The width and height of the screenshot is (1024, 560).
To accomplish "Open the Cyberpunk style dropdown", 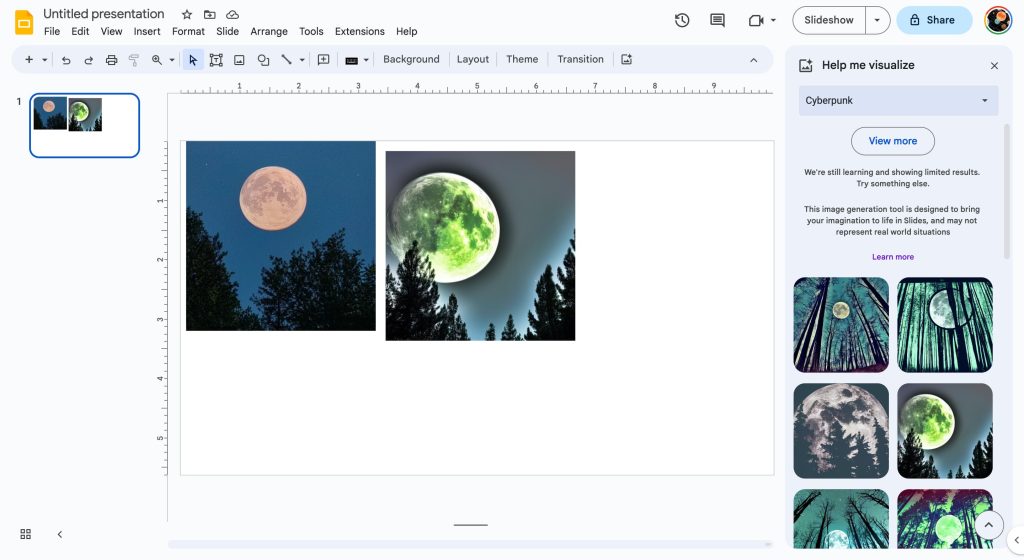I will [x=898, y=101].
